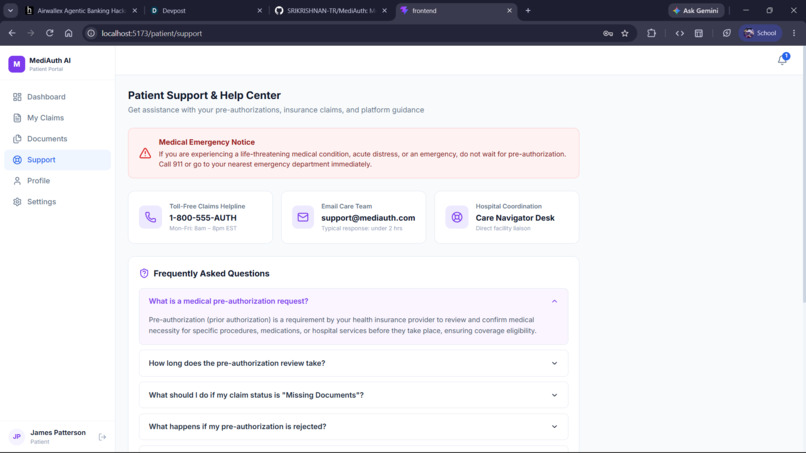The image size is (806, 453).
Task: Open the notifications bell icon
Action: 782,60
